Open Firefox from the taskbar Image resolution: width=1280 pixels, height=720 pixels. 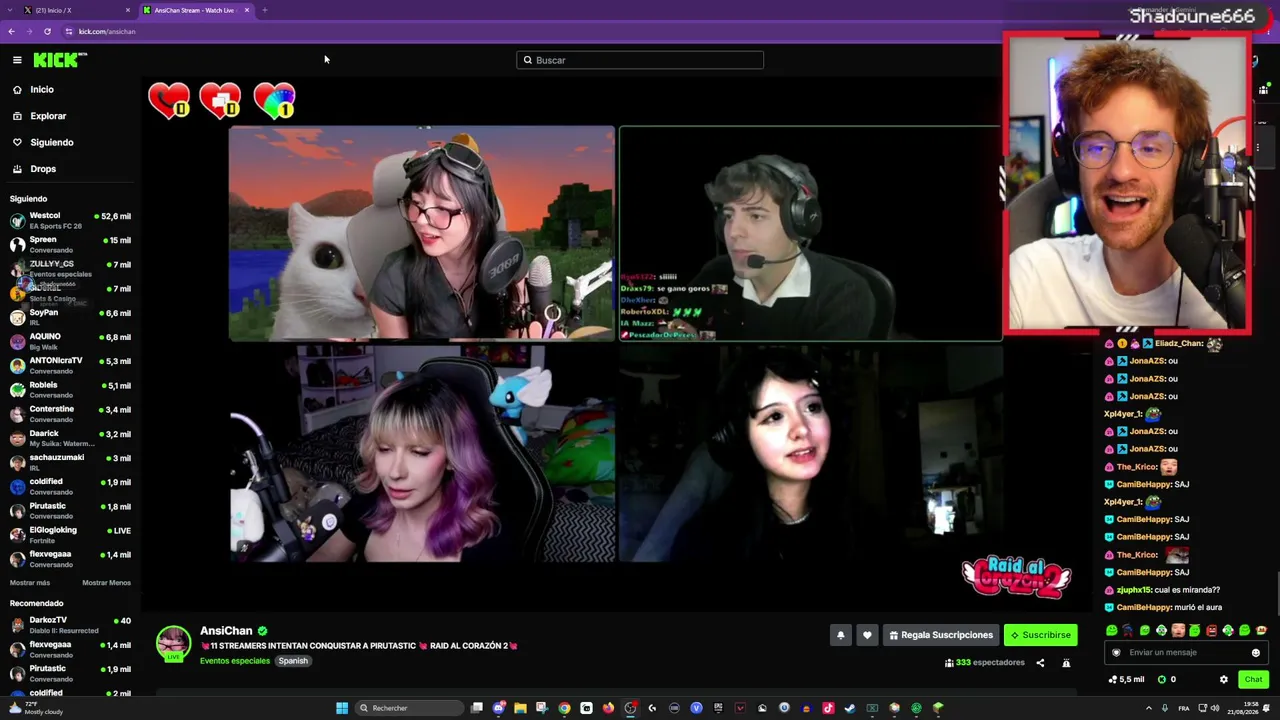click(x=608, y=708)
